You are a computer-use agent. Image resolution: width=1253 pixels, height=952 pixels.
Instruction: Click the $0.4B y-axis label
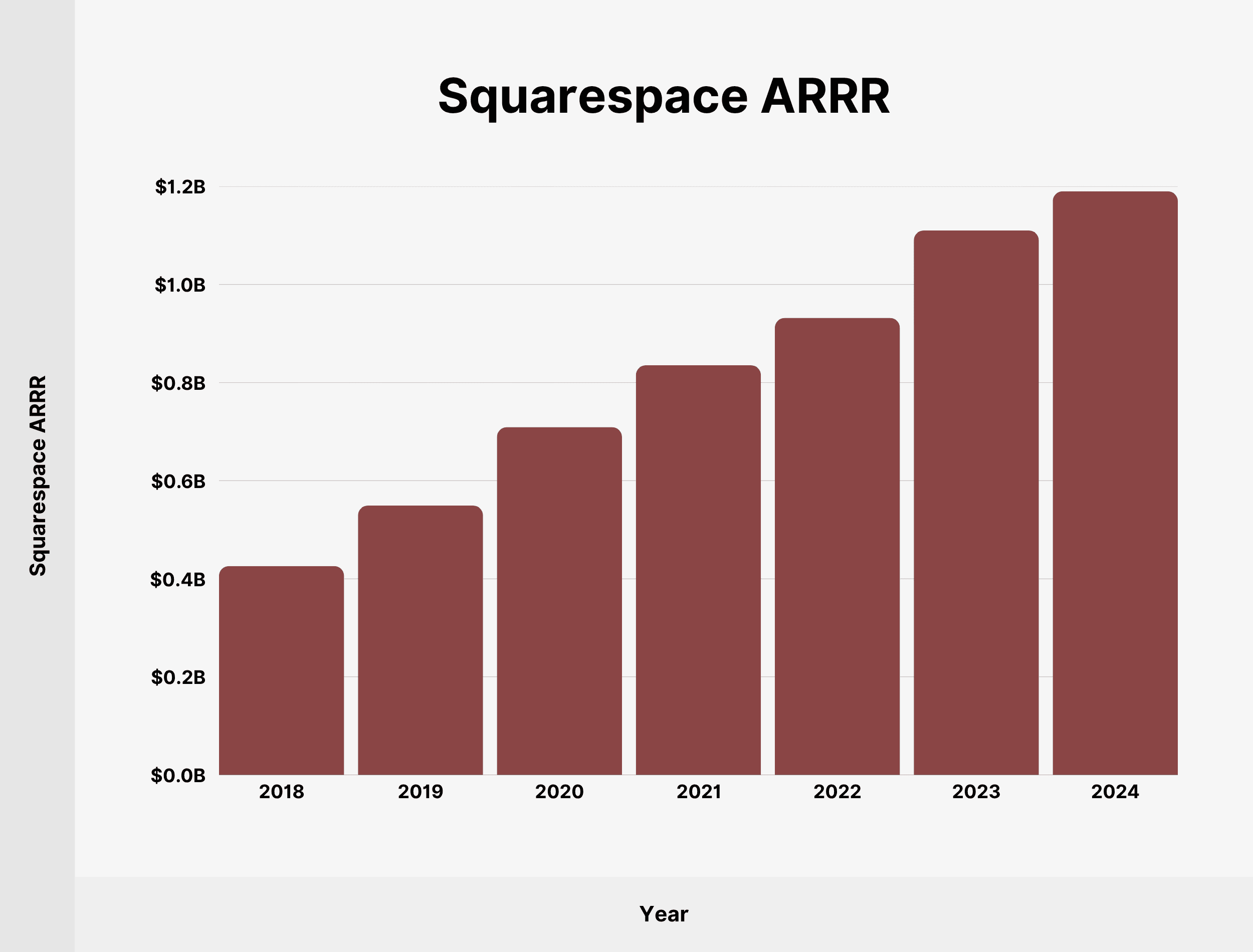178,579
